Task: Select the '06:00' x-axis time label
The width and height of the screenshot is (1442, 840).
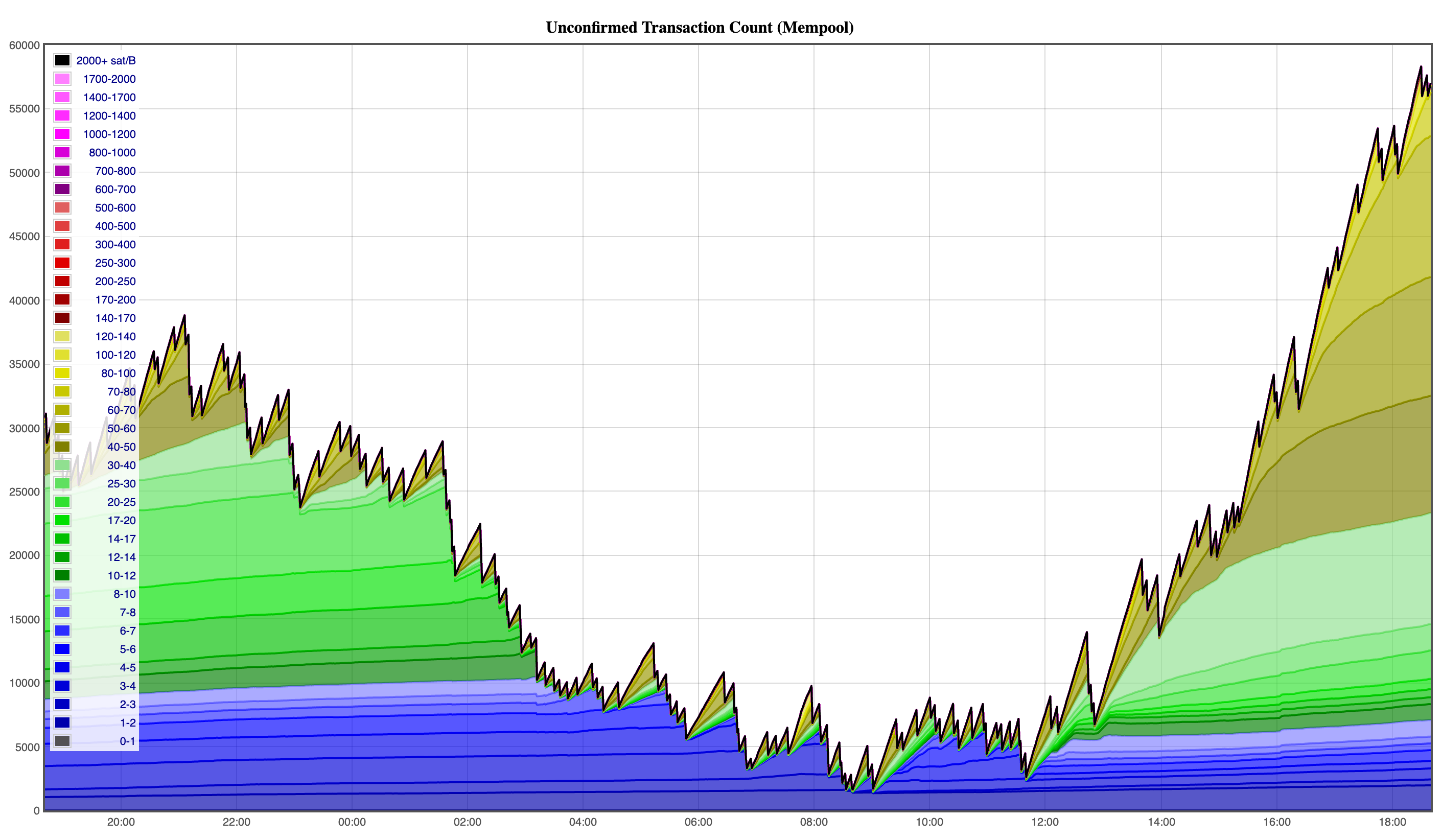Action: pyautogui.click(x=698, y=822)
